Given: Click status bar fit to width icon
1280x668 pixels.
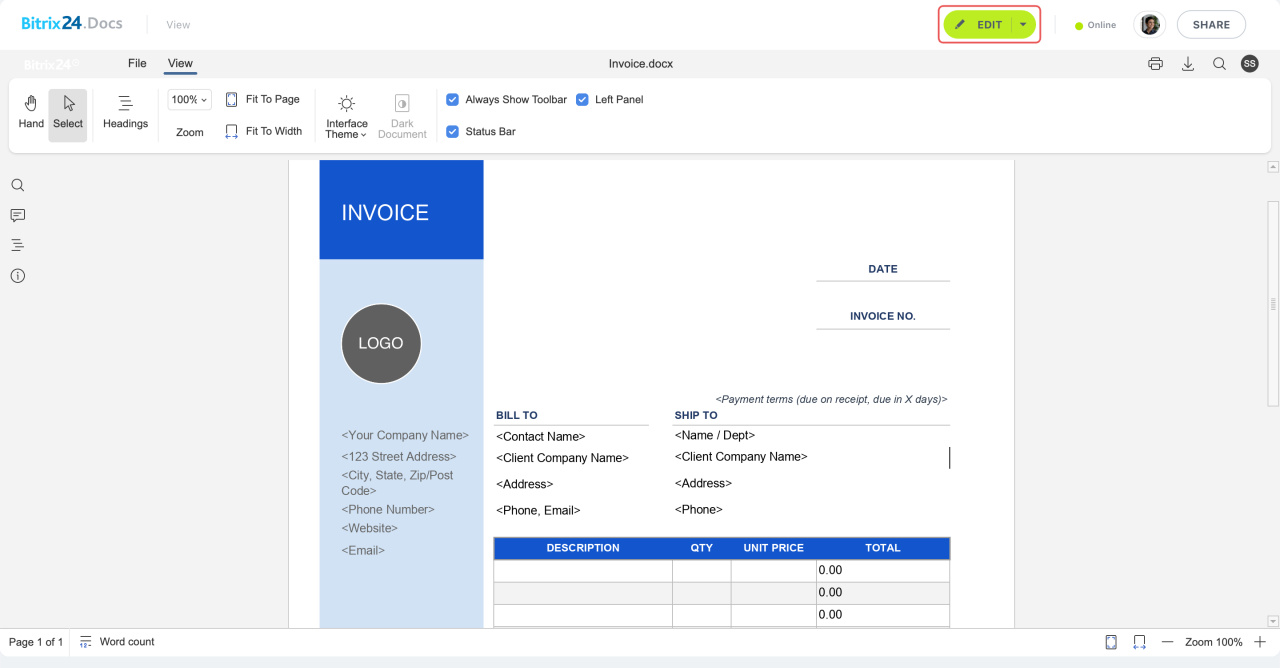Looking at the screenshot, I should (x=1139, y=642).
